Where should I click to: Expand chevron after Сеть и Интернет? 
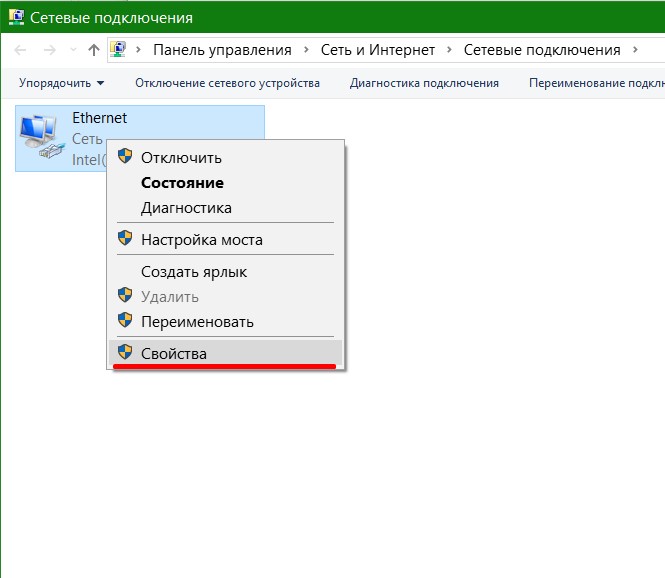pos(449,50)
